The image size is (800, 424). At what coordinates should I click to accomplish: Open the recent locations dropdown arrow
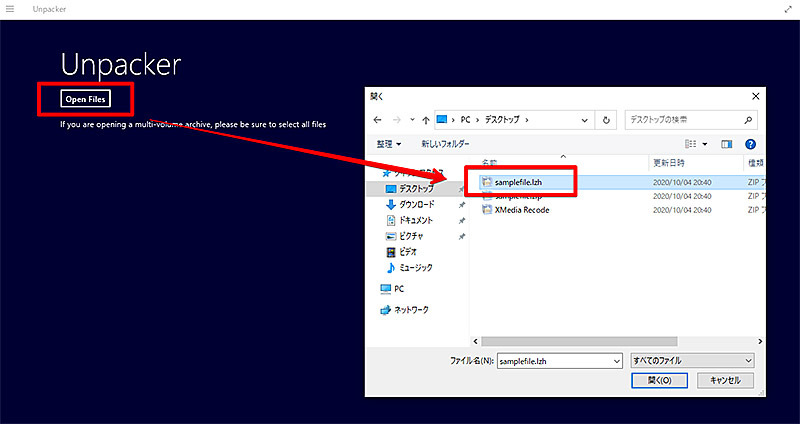412,120
